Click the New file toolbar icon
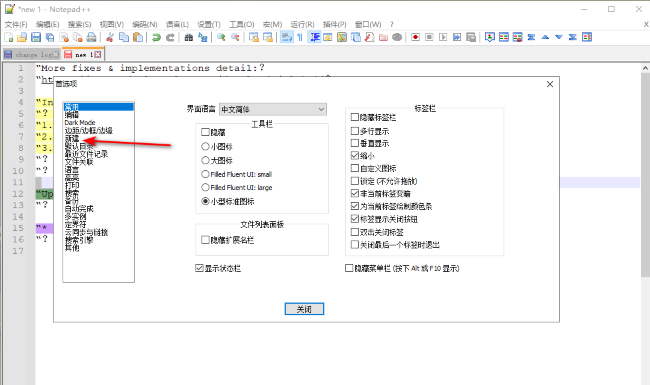The width and height of the screenshot is (650, 385). point(9,37)
